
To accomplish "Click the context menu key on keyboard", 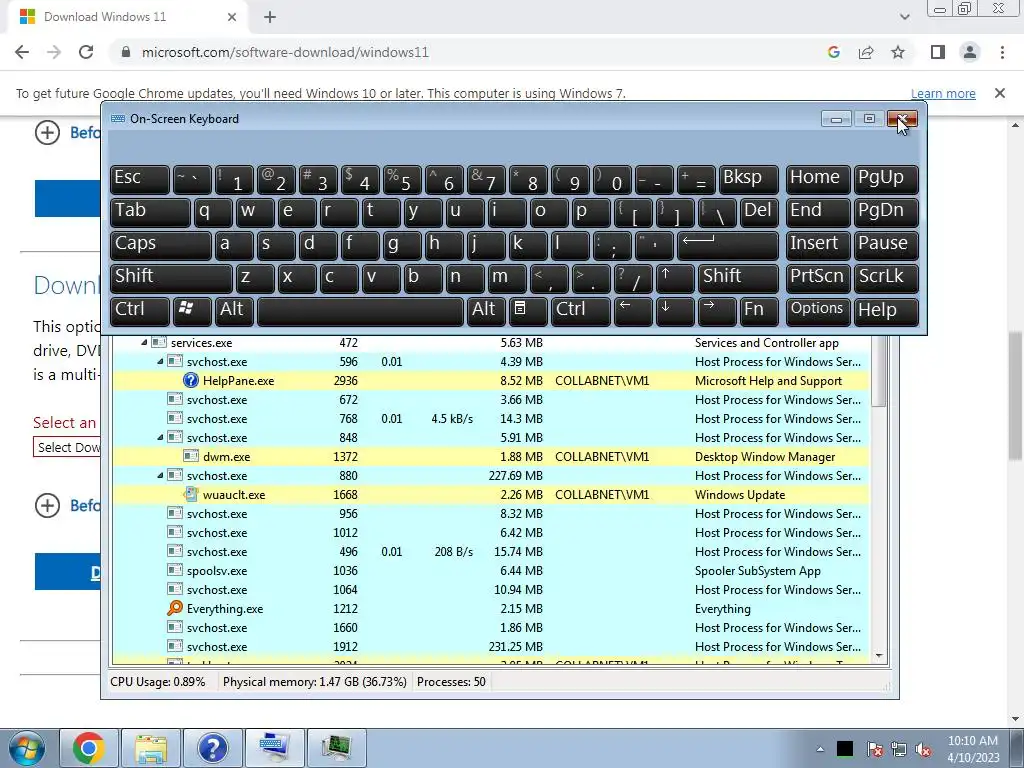I will 528,310.
